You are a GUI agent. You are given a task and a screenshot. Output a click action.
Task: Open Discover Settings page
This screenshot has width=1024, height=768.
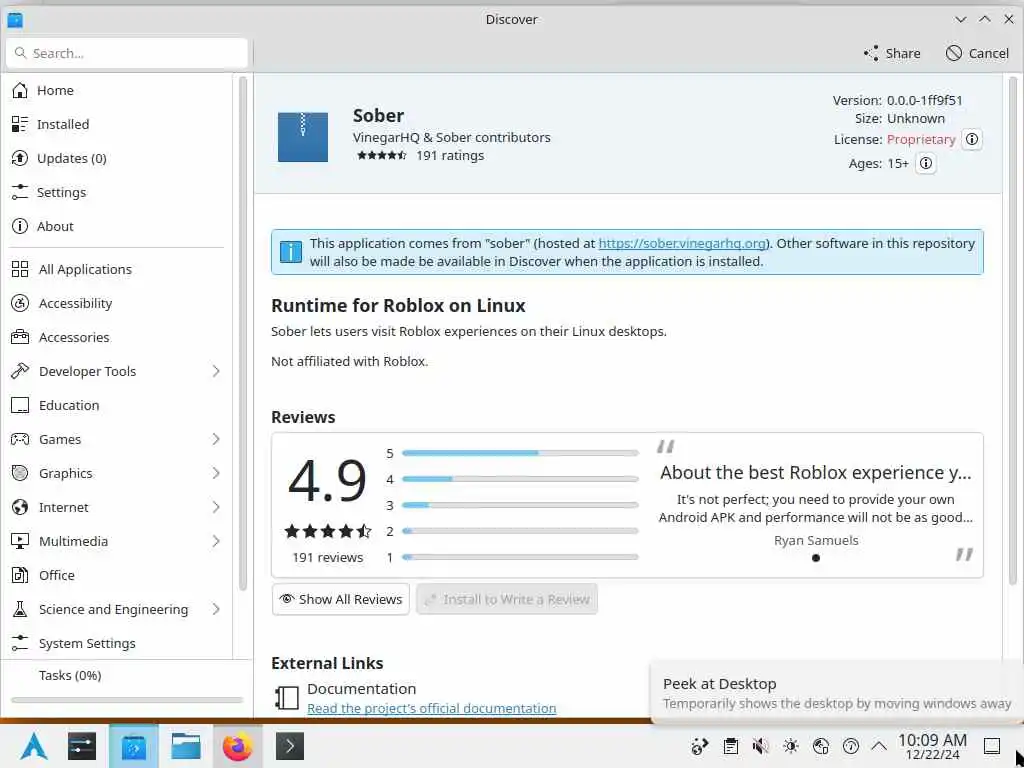pyautogui.click(x=118, y=192)
